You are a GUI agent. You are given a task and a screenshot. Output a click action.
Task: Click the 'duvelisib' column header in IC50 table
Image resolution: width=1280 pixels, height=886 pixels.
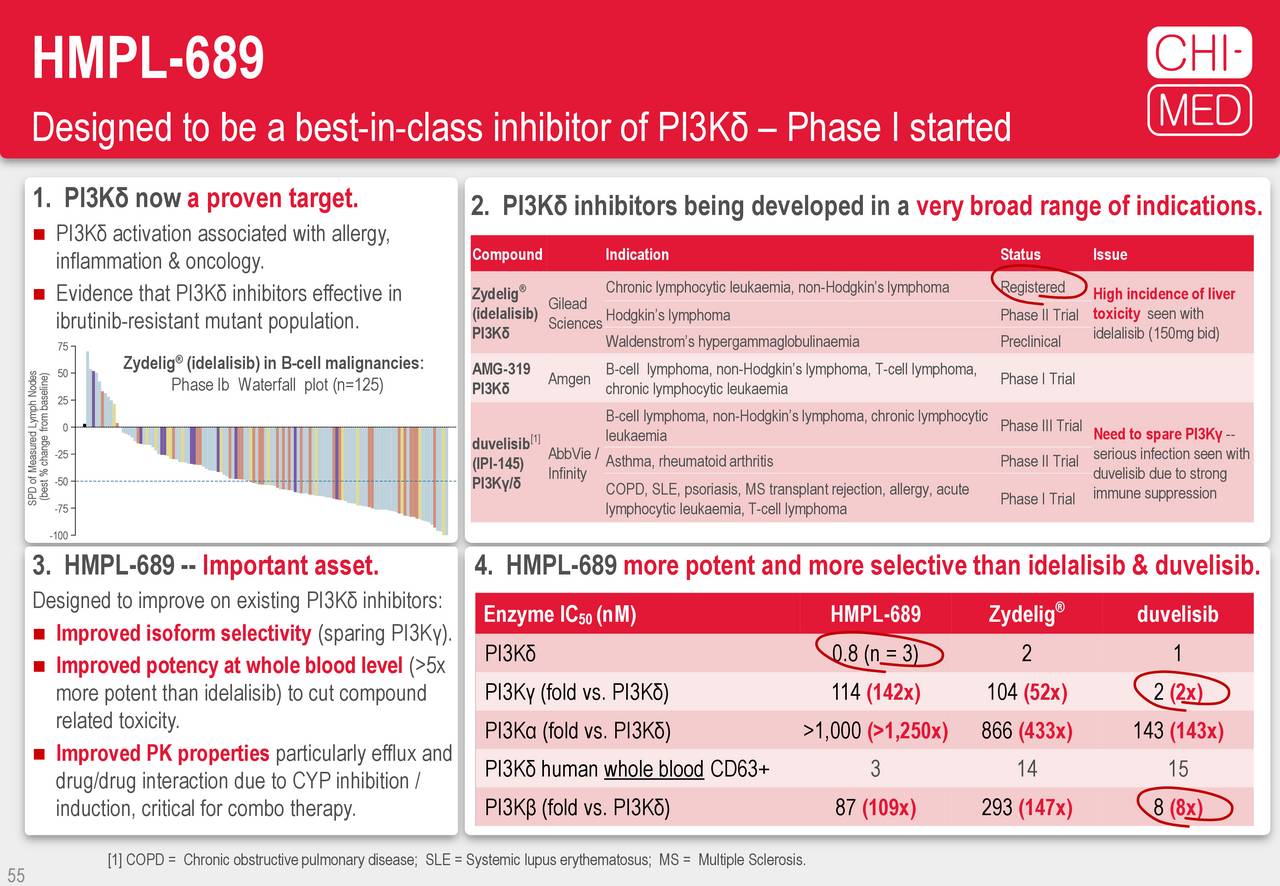[1177, 614]
